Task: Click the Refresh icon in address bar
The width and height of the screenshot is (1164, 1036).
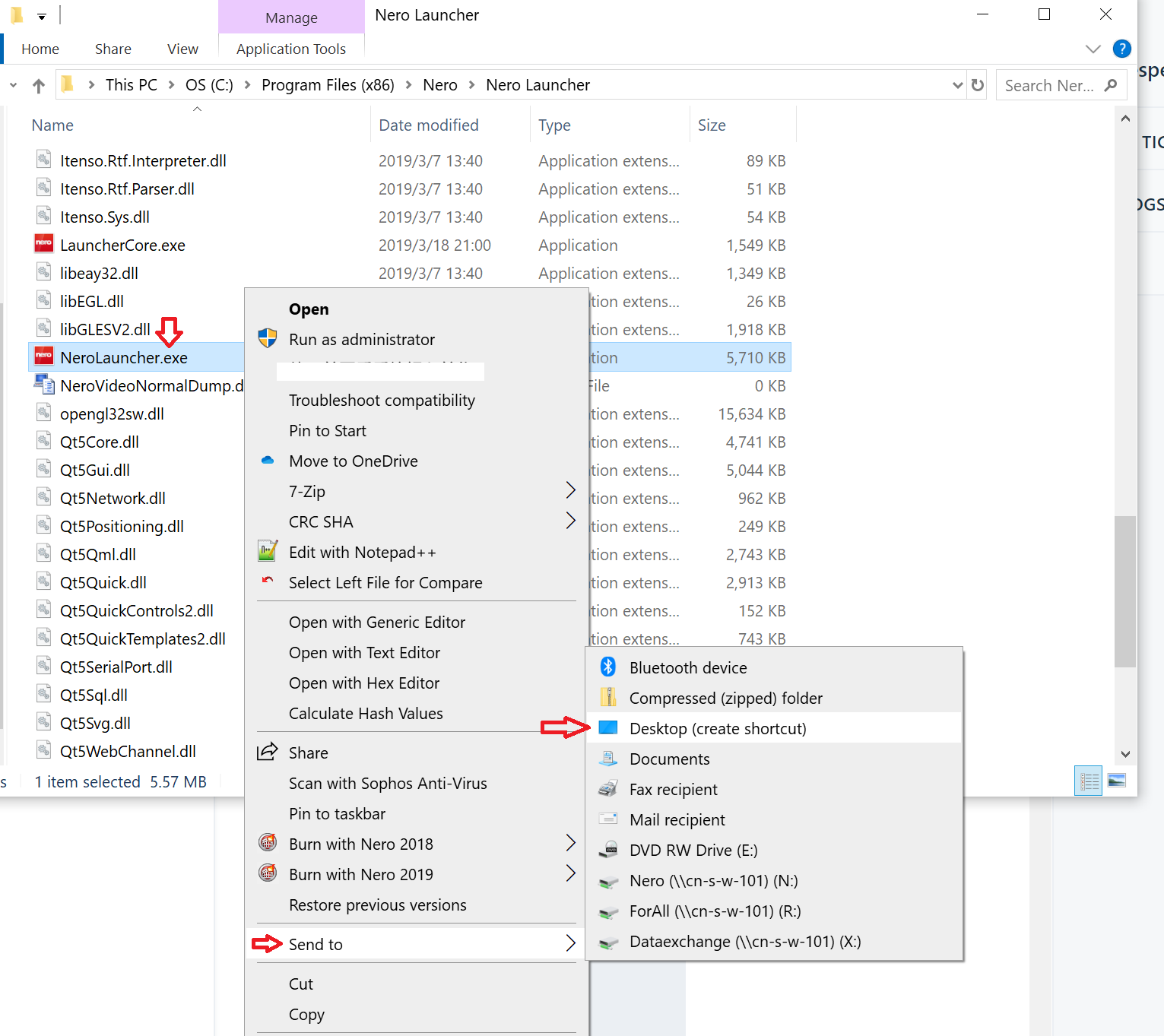Action: pyautogui.click(x=978, y=85)
